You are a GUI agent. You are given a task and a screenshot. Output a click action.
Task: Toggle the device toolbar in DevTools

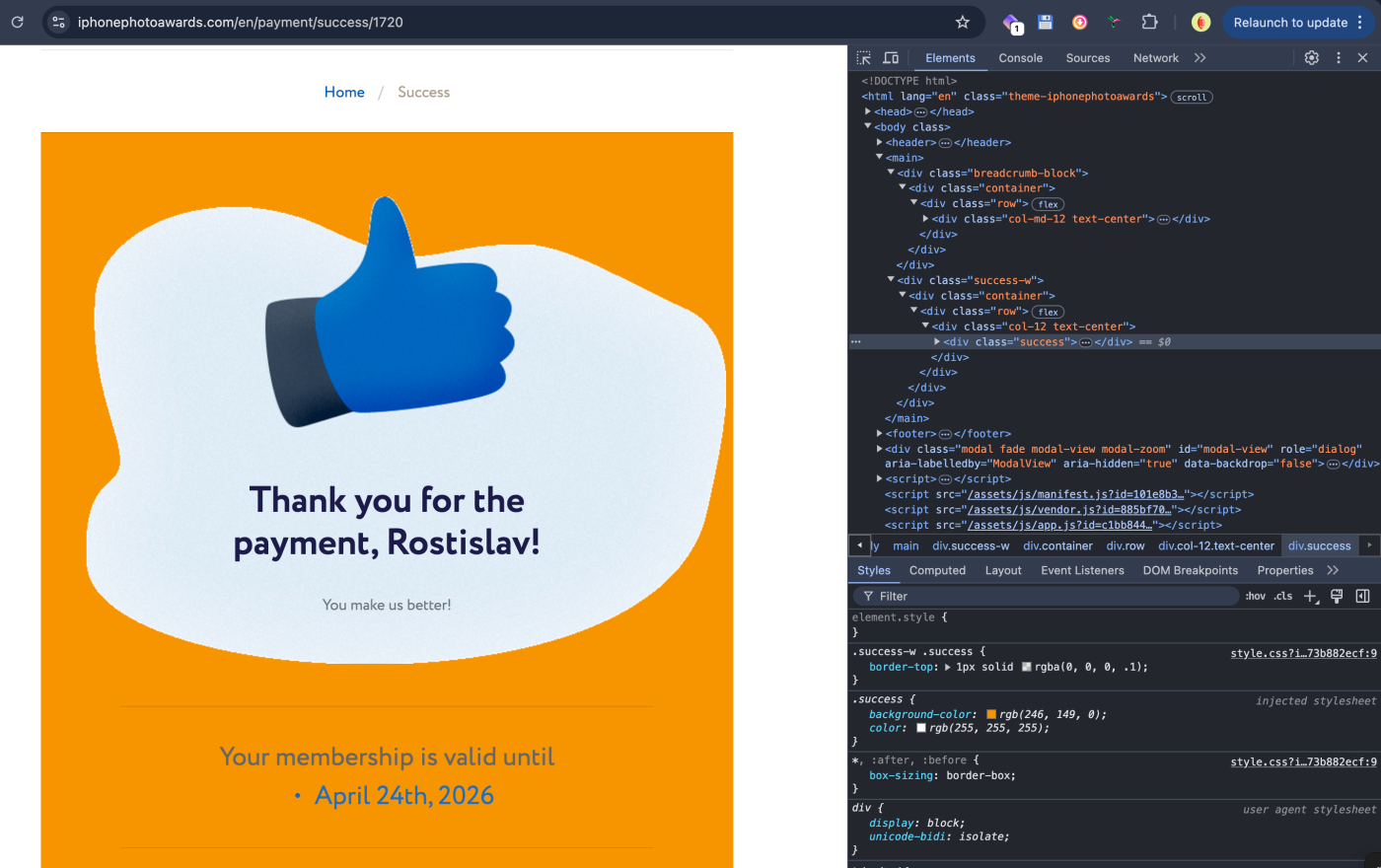coord(891,58)
